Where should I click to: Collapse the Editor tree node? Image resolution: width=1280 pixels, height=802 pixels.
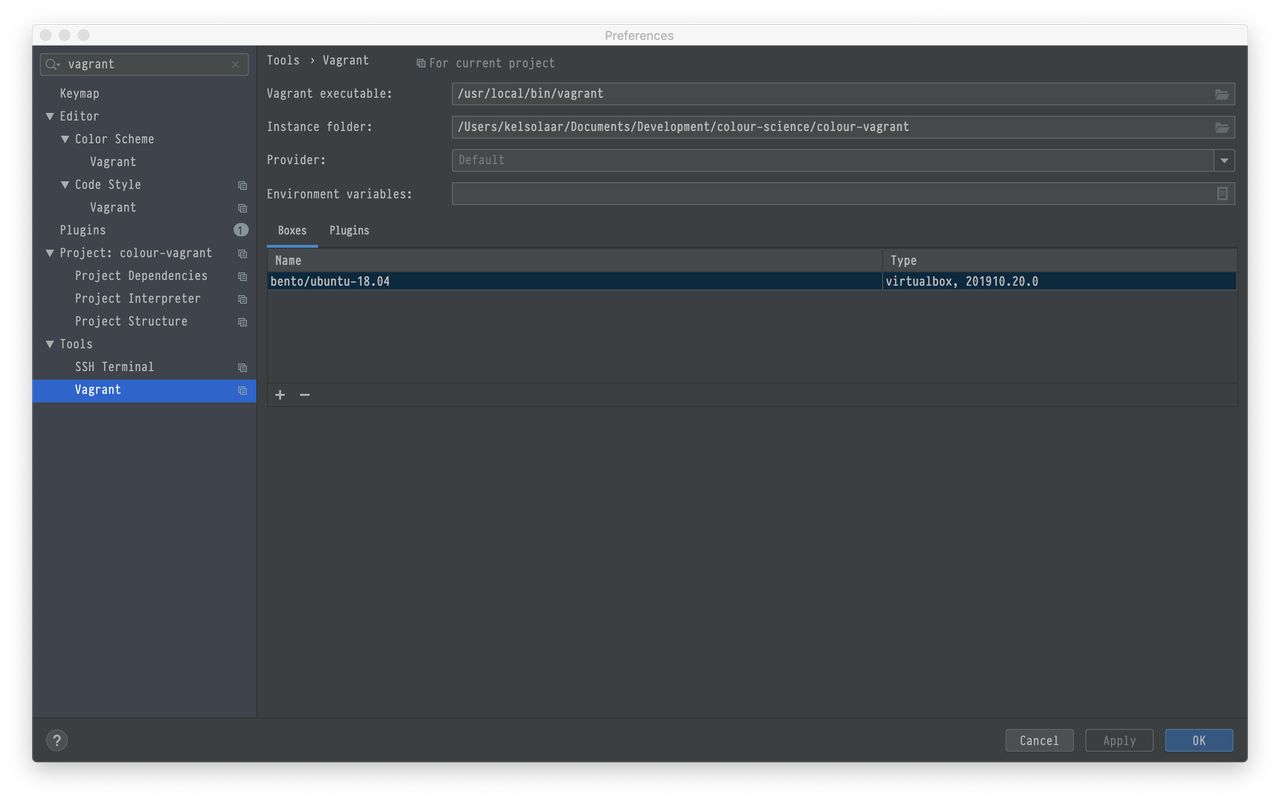(x=50, y=116)
